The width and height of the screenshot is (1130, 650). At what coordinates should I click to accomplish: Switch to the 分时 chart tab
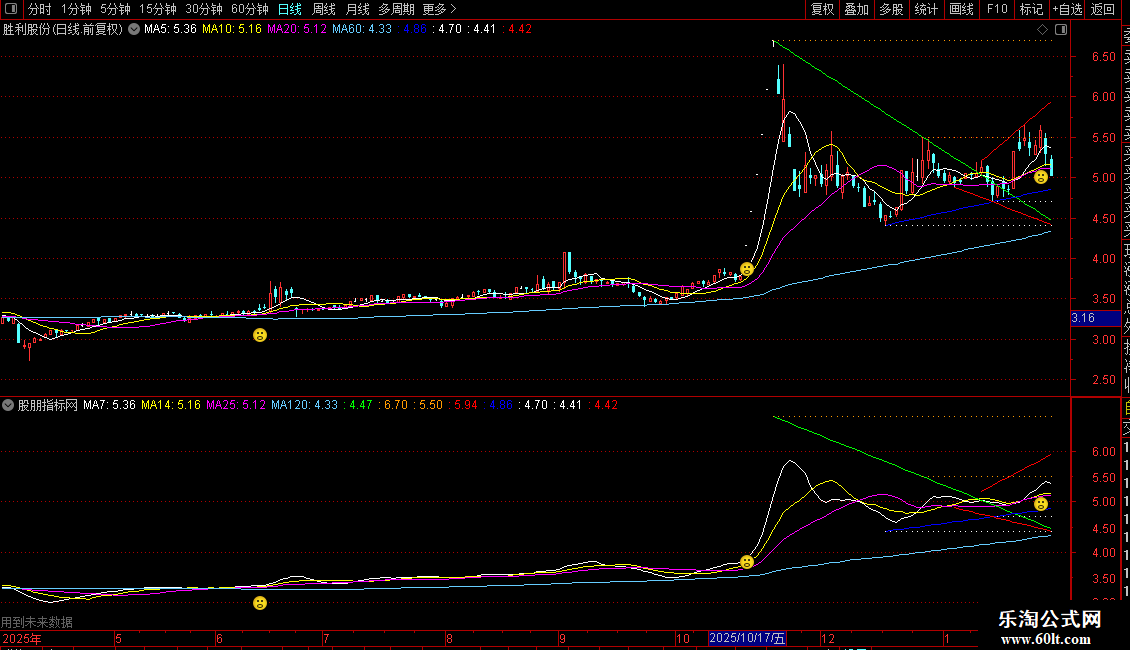point(39,9)
